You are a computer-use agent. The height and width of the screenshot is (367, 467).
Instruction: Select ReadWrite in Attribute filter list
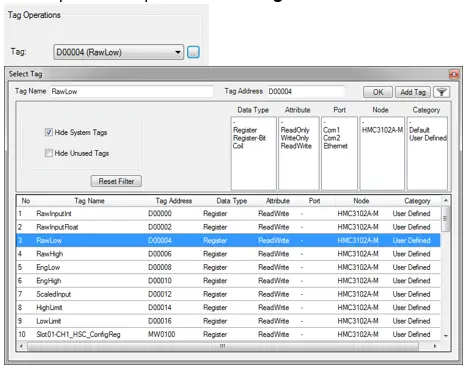tap(296, 146)
